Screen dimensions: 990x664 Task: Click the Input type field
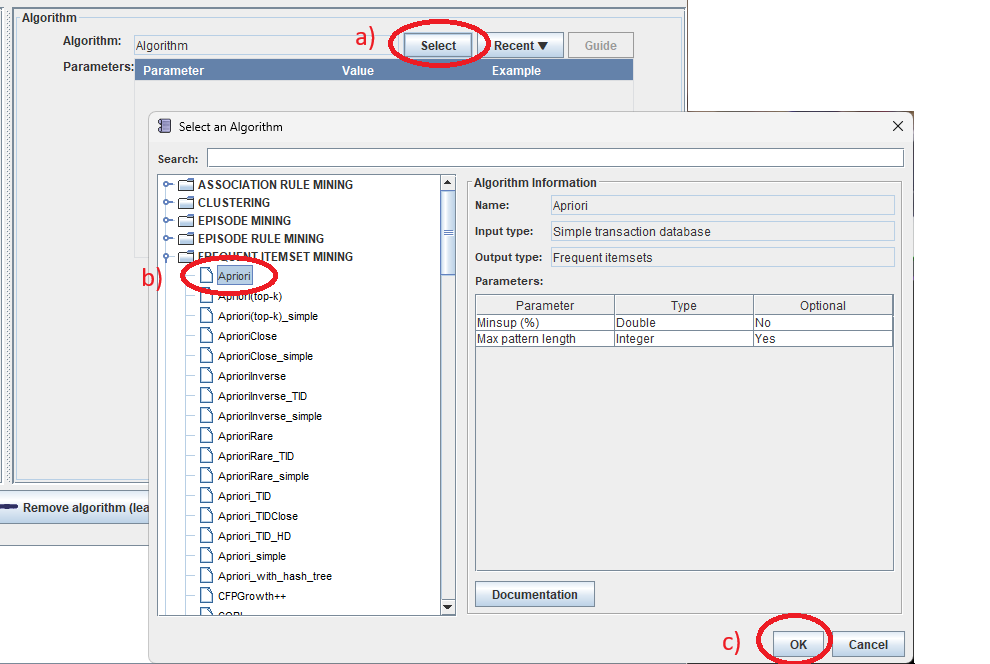[722, 231]
